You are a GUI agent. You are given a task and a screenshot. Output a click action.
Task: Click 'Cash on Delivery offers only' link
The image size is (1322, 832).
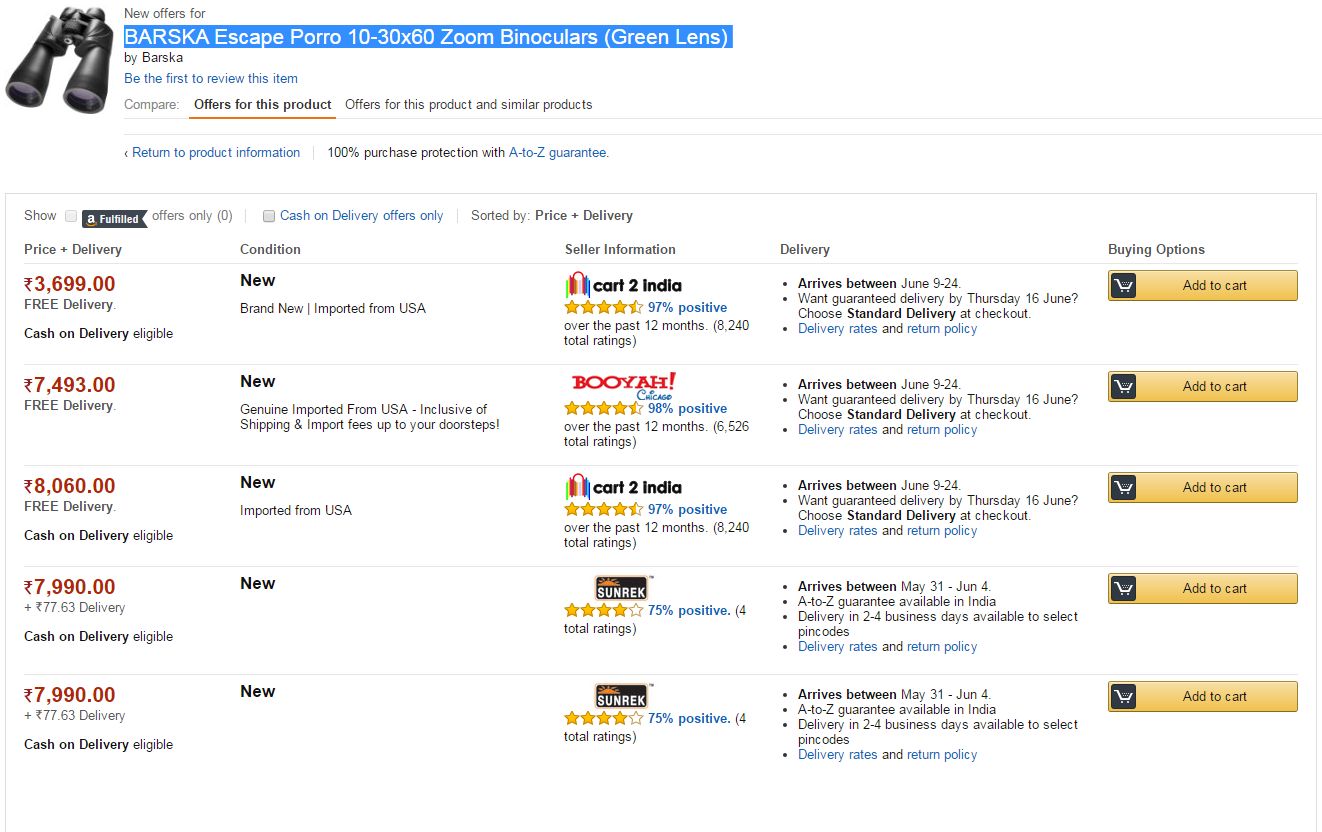pos(361,215)
